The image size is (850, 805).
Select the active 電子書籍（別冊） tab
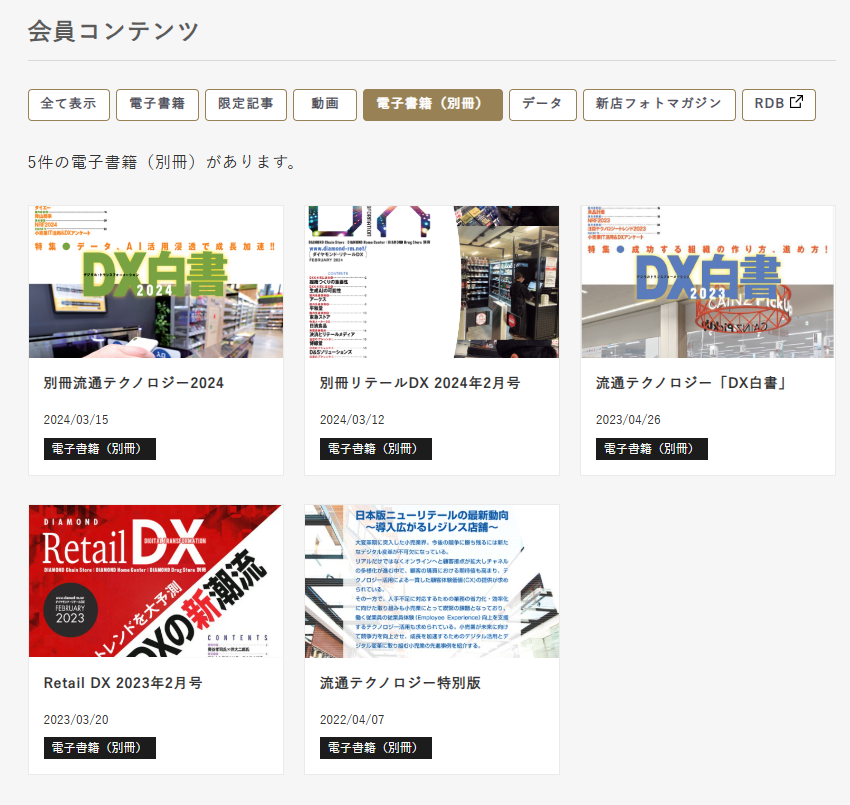pos(432,104)
